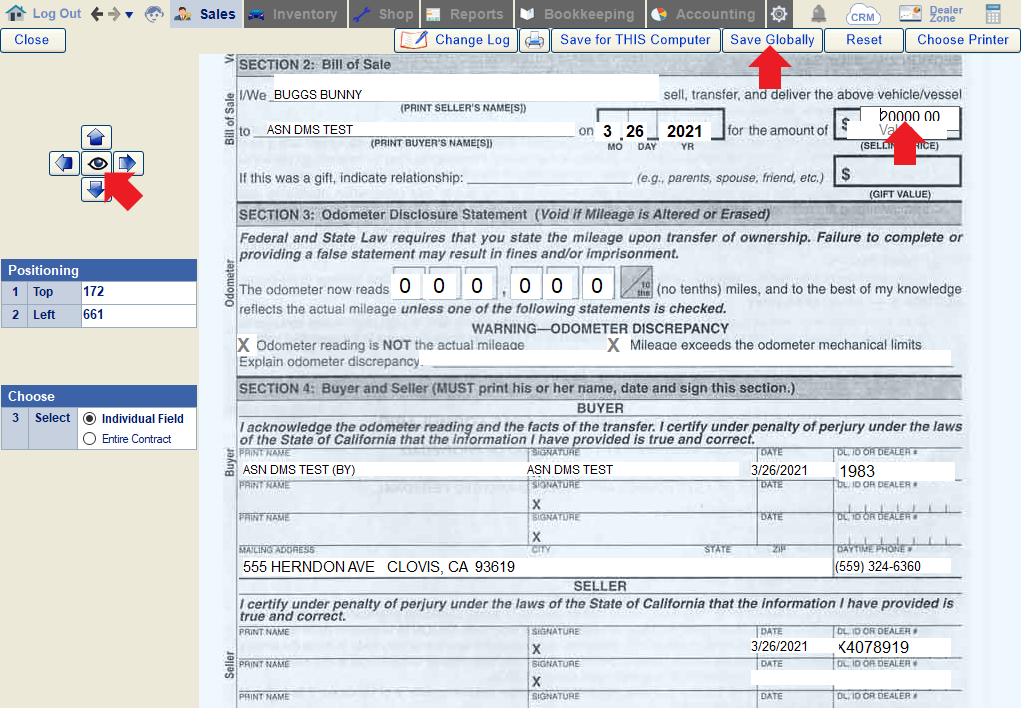The image size is (1021, 708).
Task: Click Save Globally
Action: pos(772,40)
